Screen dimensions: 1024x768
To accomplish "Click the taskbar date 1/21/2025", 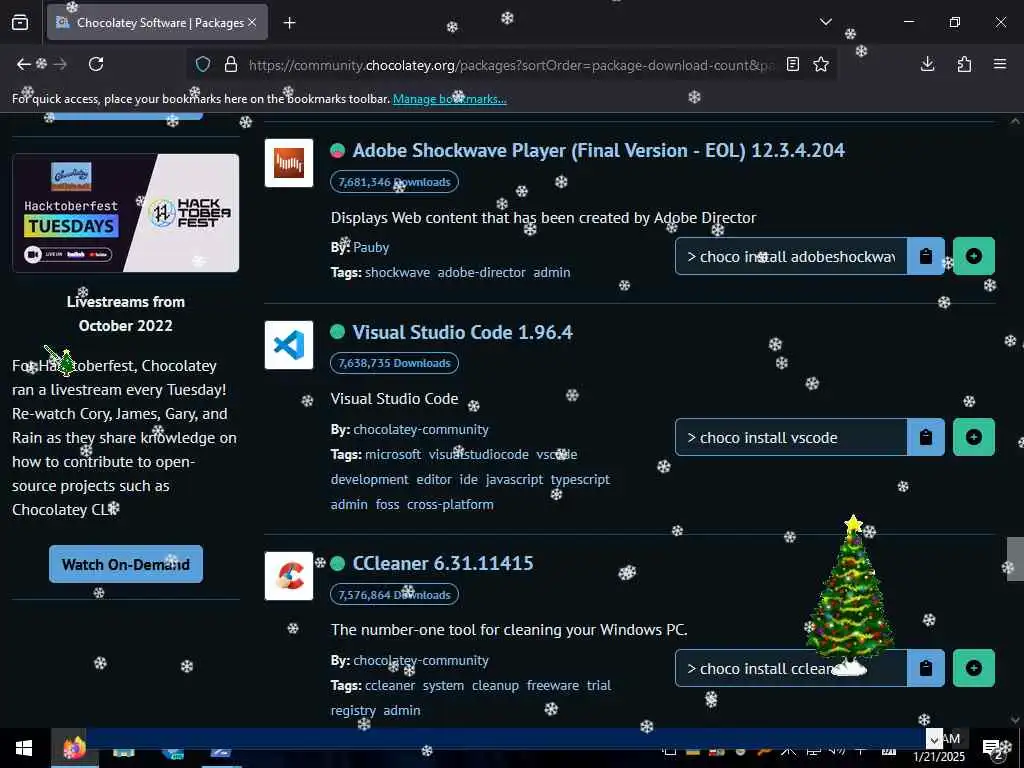I will [939, 757].
